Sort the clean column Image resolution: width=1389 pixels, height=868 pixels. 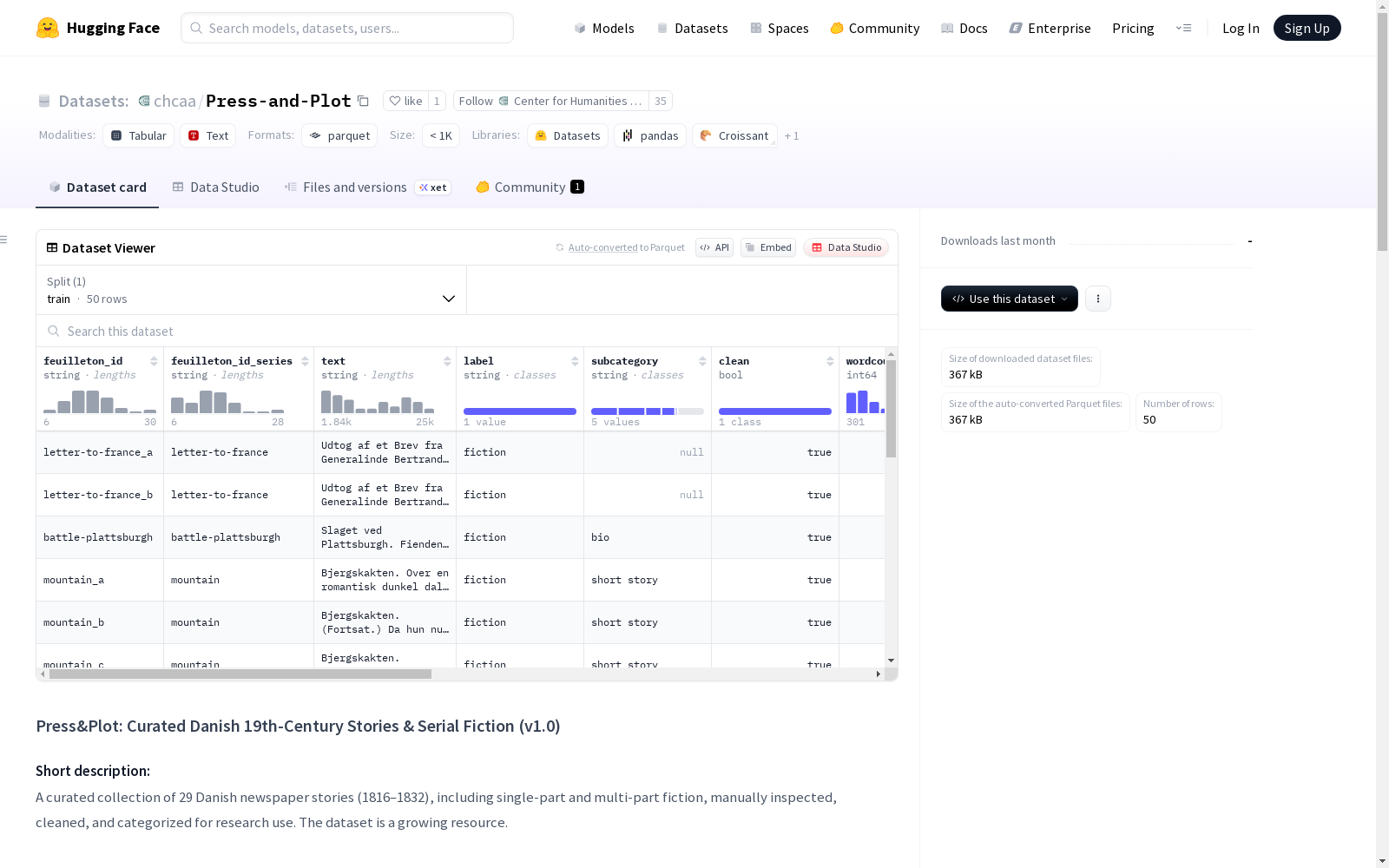pos(830,361)
